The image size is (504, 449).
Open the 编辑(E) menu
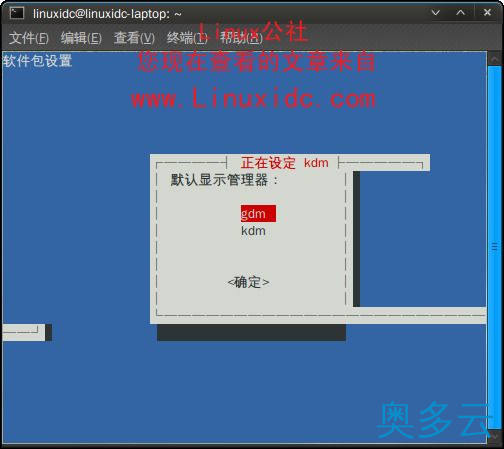tap(81, 38)
